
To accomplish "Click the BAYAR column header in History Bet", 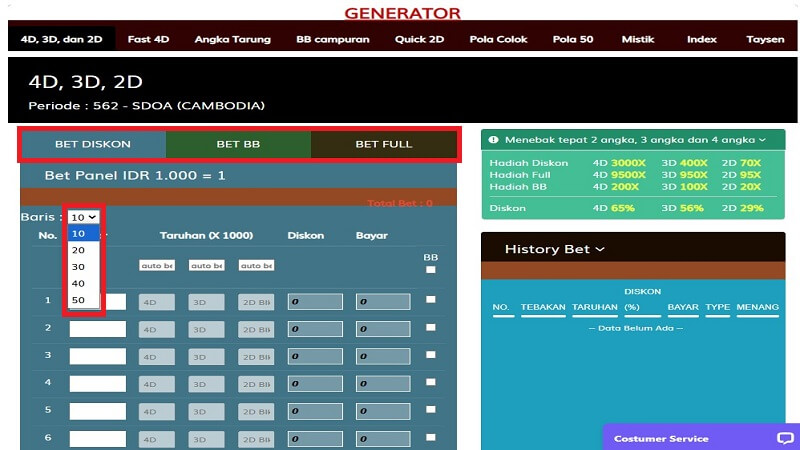I will pyautogui.click(x=683, y=307).
